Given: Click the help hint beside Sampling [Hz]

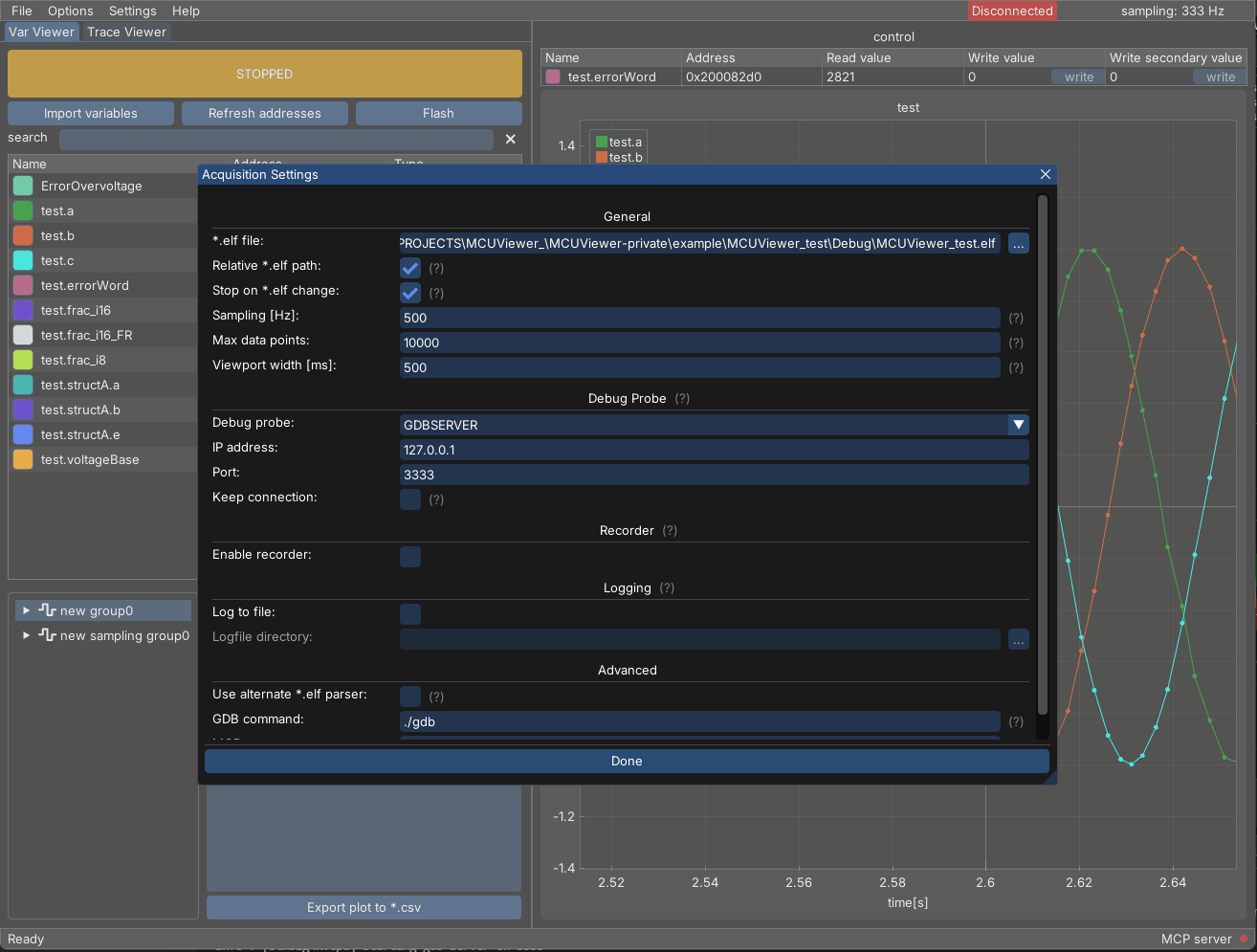Looking at the screenshot, I should pyautogui.click(x=1016, y=318).
